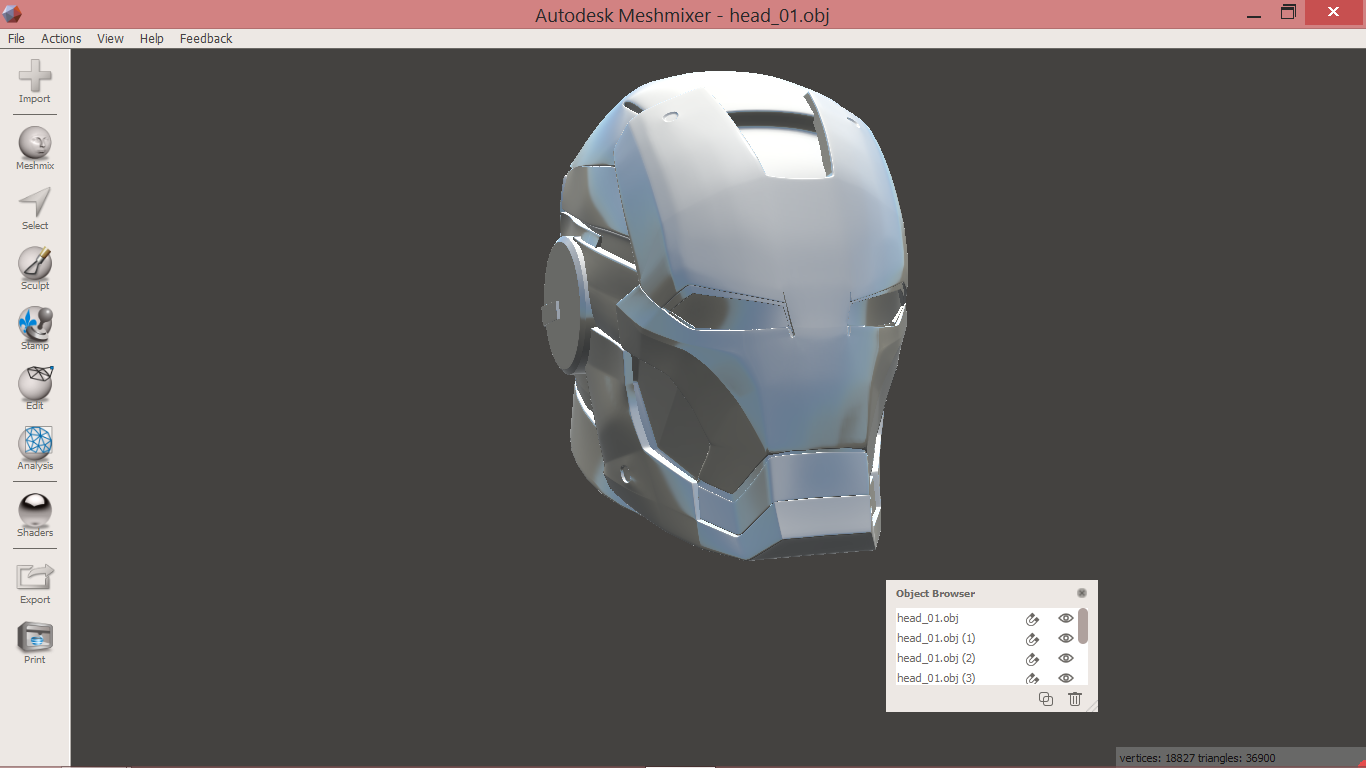Viewport: 1366px width, 768px height.
Task: Toggle the magnet icon for head_01.obj (2)
Action: click(1033, 659)
